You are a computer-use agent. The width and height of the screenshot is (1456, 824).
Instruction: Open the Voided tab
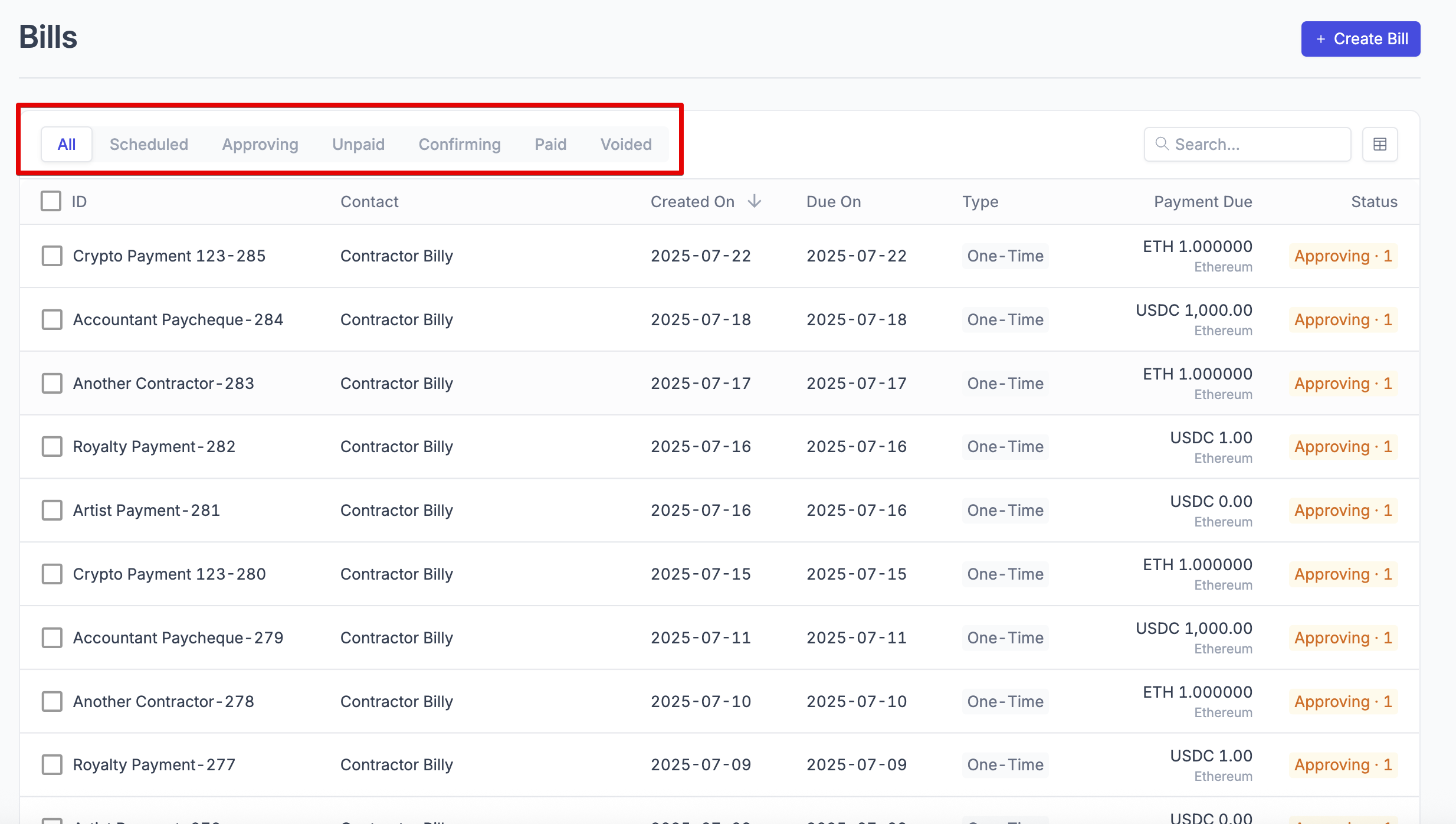(x=626, y=144)
